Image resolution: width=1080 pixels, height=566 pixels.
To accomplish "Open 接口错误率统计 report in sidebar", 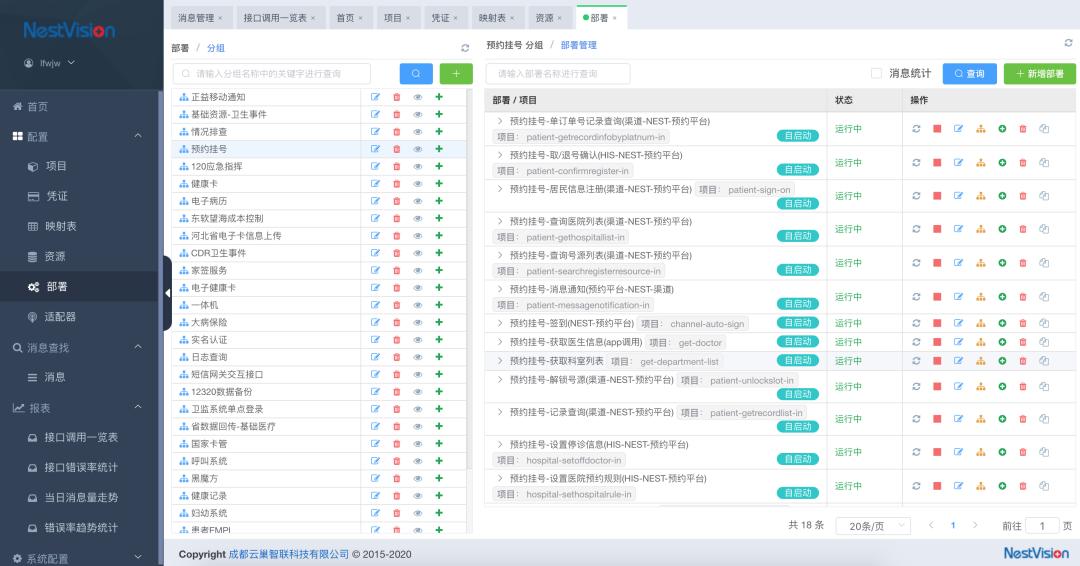I will [x=81, y=467].
